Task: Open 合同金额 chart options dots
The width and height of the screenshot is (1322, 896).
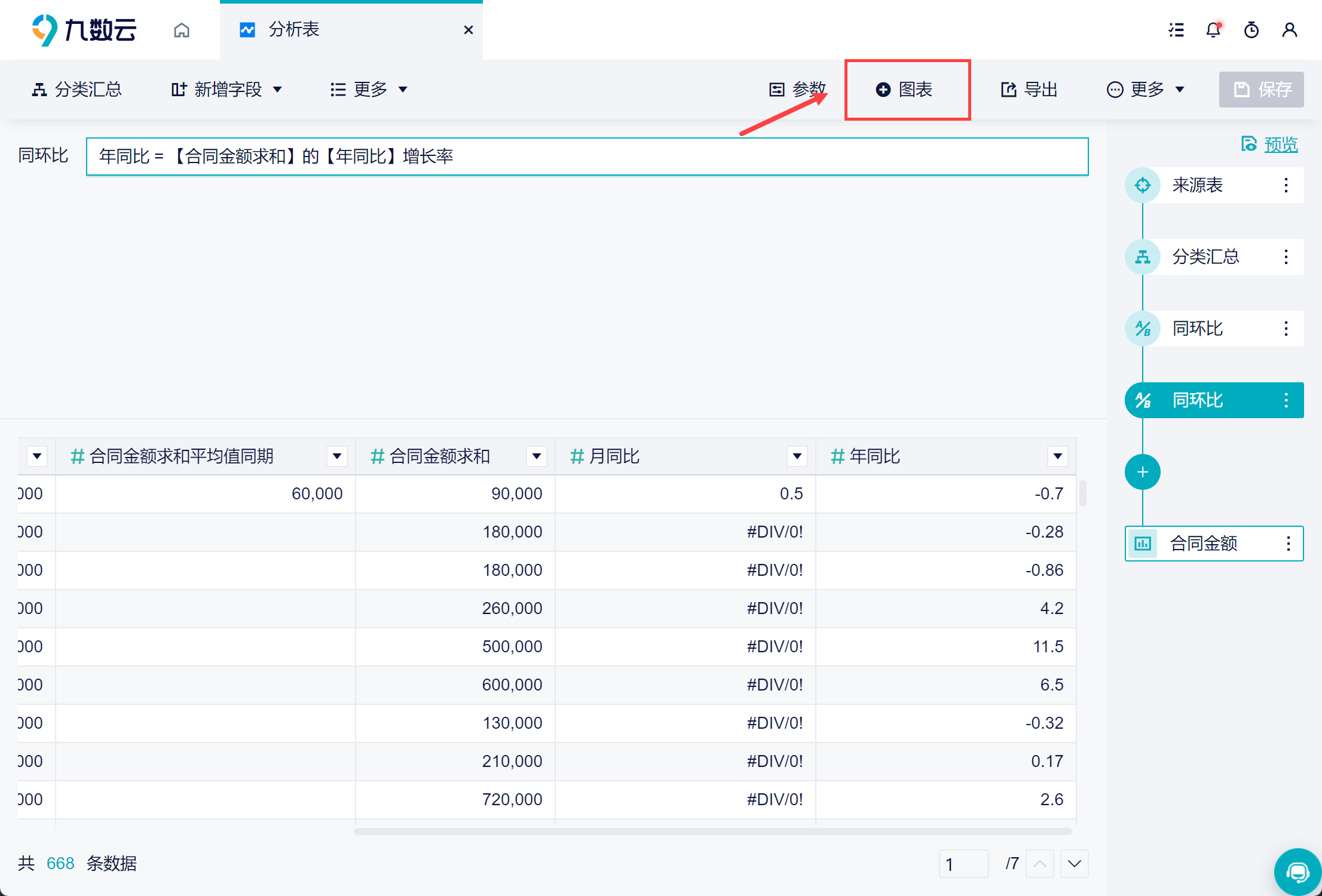Action: (1288, 544)
